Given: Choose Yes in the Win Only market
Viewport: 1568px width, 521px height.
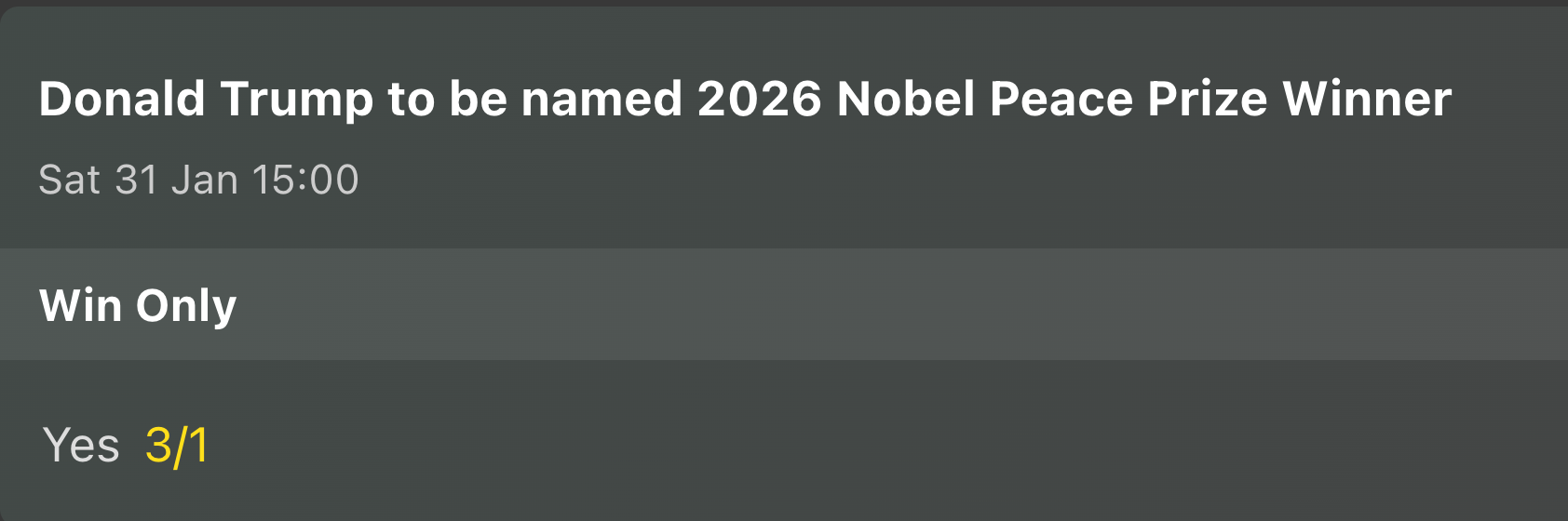Looking at the screenshot, I should [x=81, y=445].
